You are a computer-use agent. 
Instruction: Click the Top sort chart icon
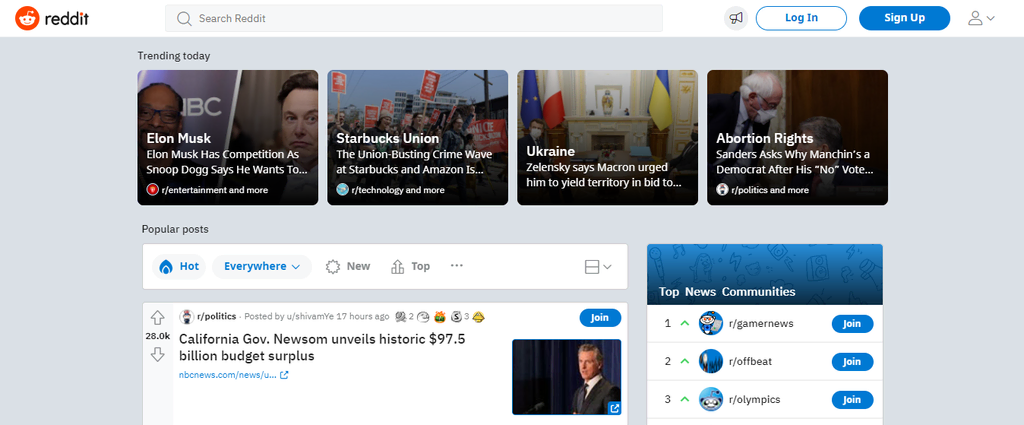pyautogui.click(x=398, y=266)
